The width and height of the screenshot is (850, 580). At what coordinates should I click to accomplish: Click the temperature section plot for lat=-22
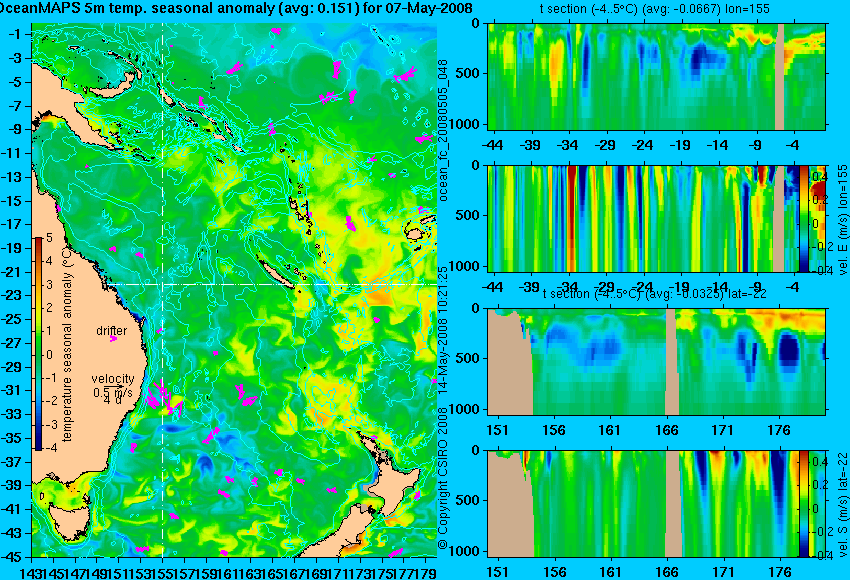[656, 362]
